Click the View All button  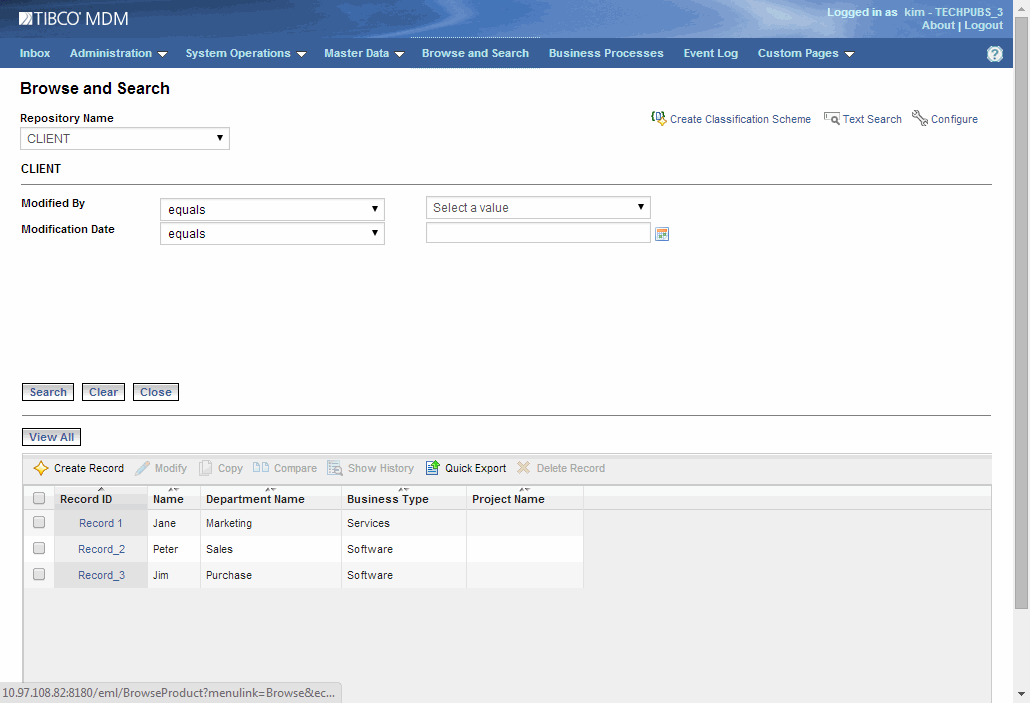tap(51, 437)
